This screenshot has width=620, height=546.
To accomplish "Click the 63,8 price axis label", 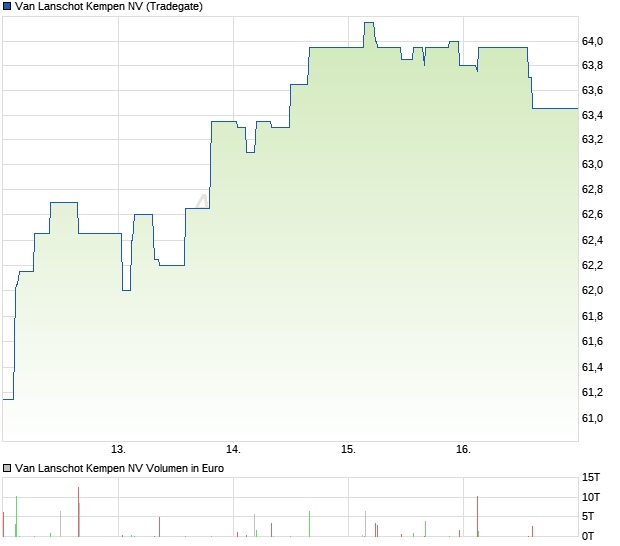I will click(592, 65).
